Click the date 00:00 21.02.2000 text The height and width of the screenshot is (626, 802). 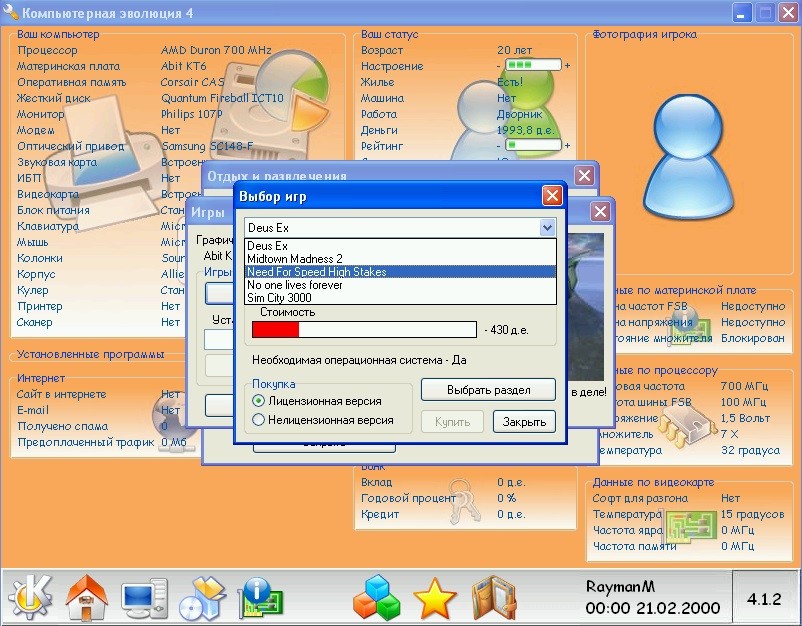(x=653, y=608)
